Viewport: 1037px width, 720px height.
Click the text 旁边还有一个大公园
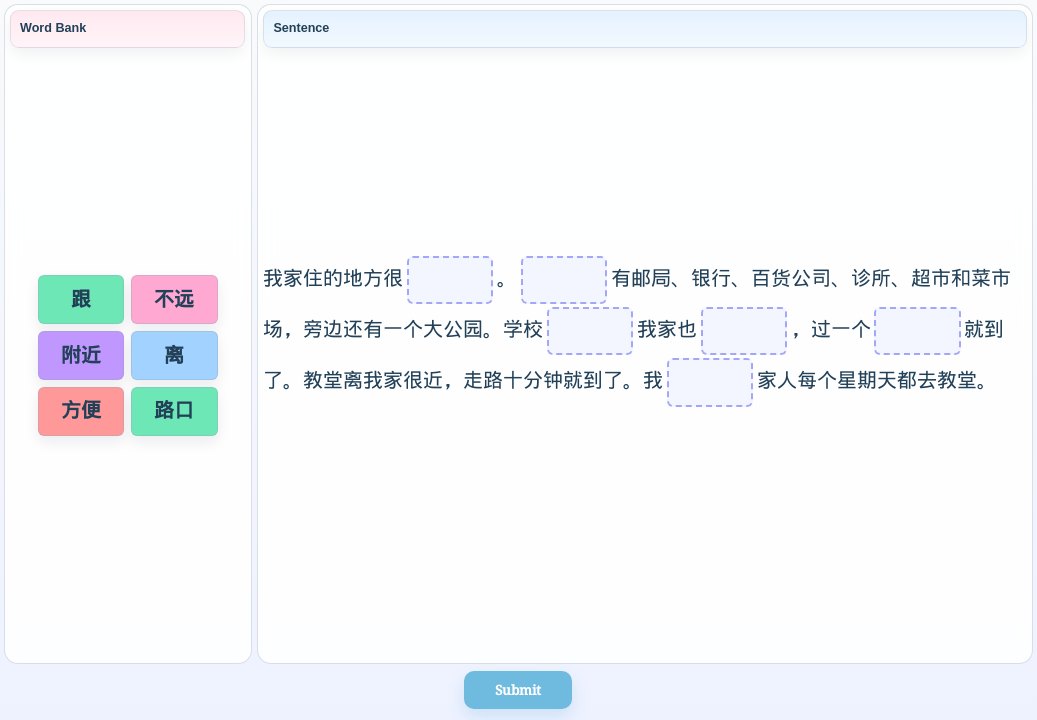[x=393, y=329]
